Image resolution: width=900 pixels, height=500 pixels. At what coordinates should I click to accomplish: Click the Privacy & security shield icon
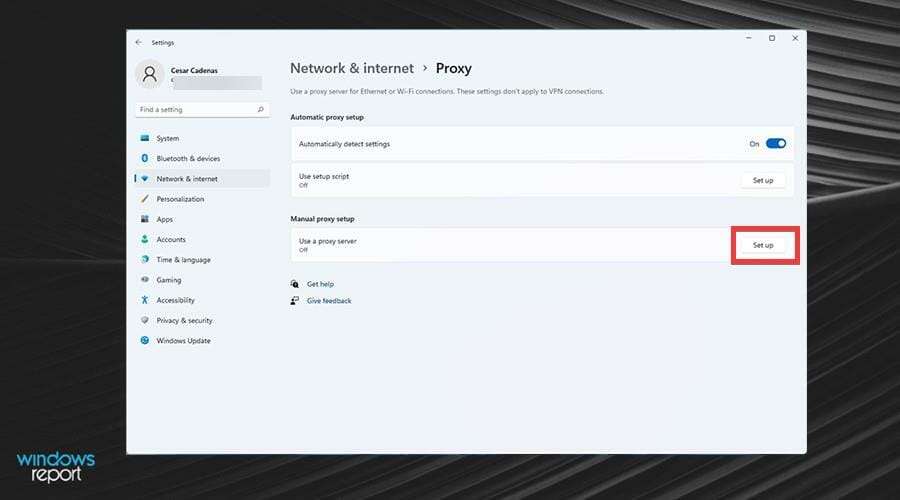click(x=145, y=320)
